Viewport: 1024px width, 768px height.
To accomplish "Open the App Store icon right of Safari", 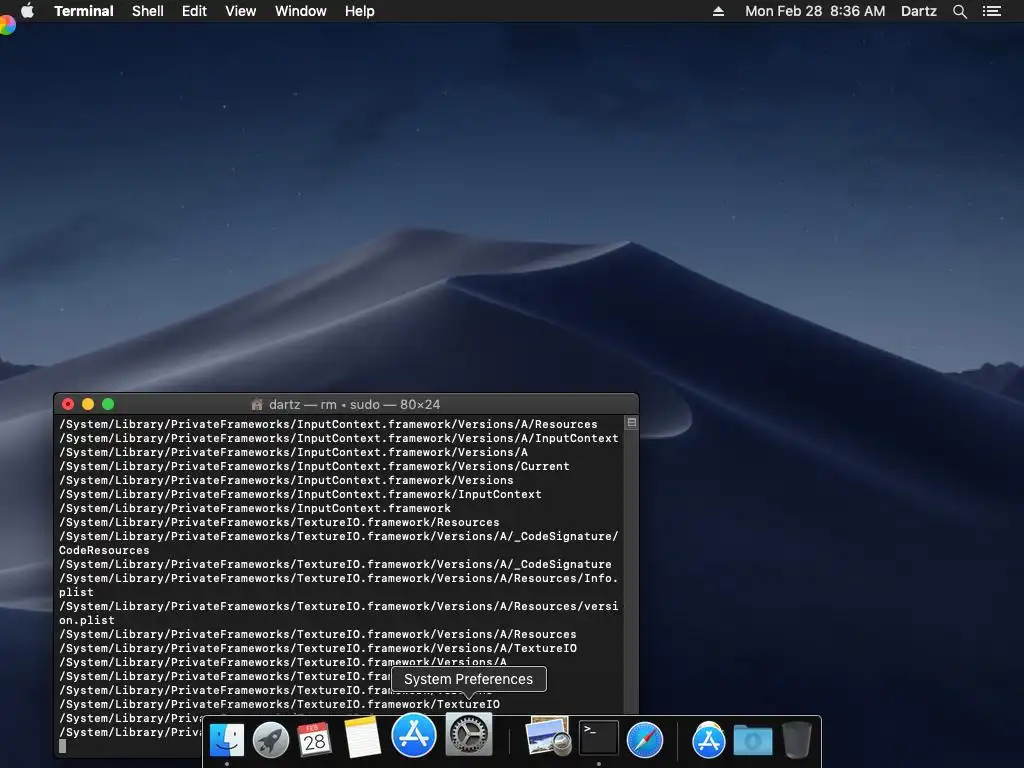I will [709, 740].
